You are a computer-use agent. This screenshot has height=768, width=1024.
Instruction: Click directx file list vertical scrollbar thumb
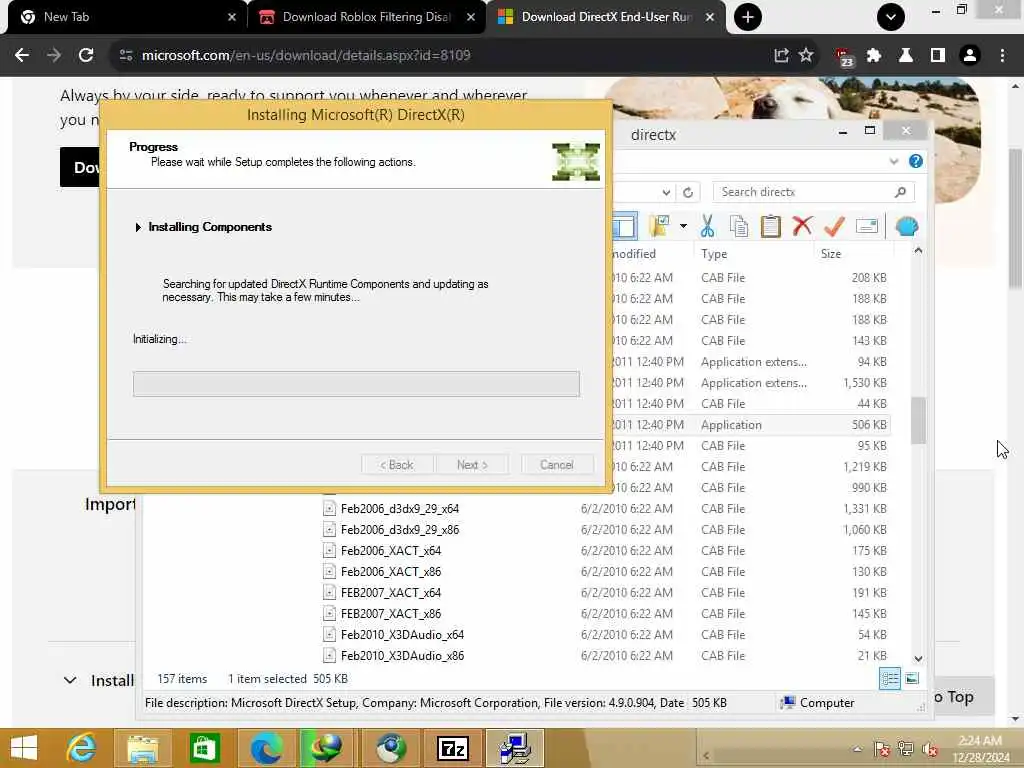tap(918, 420)
